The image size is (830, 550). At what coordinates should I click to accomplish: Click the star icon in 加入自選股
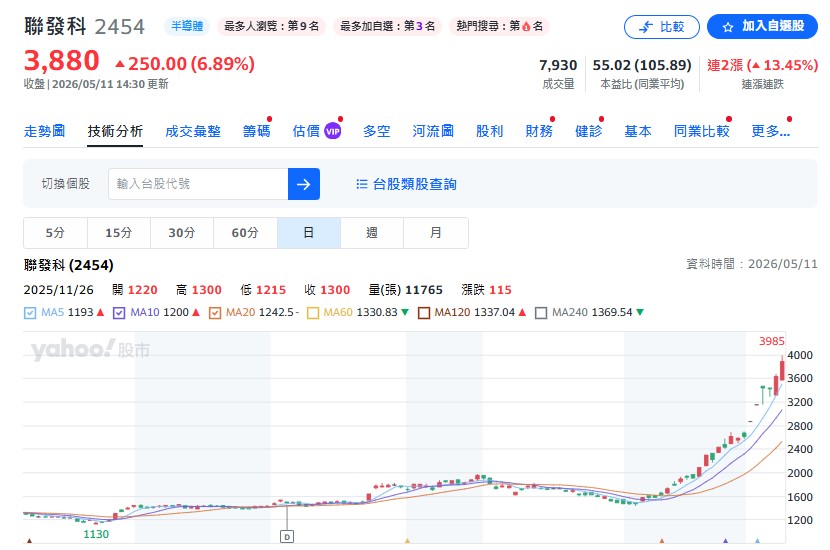point(728,27)
